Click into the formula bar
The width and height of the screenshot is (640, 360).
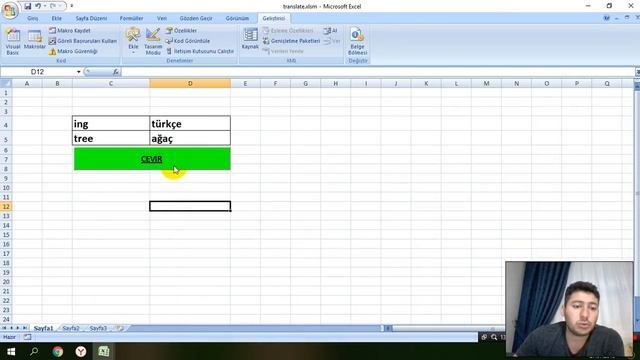pos(378,72)
